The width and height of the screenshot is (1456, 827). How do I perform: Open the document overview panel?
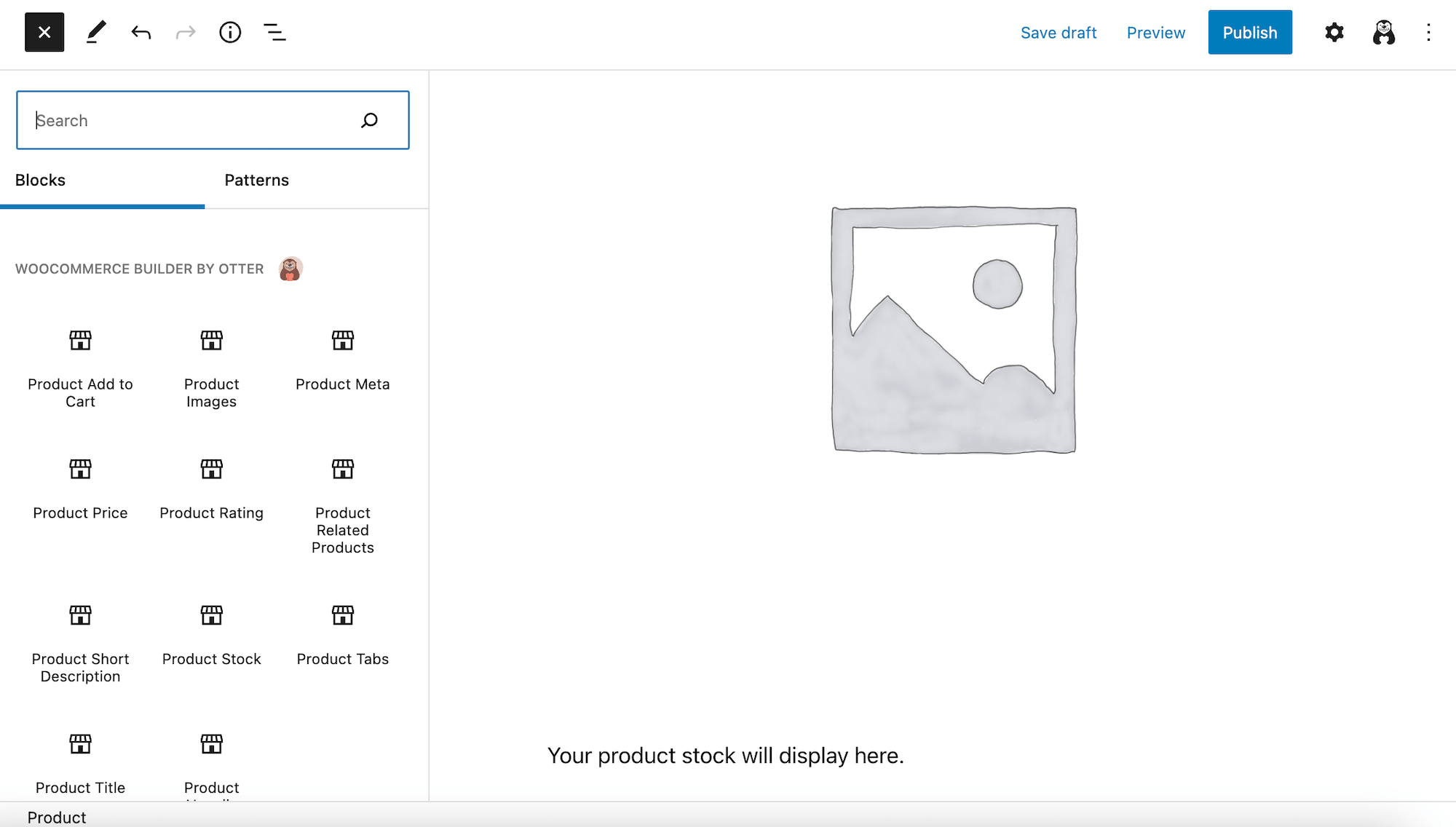[x=274, y=32]
